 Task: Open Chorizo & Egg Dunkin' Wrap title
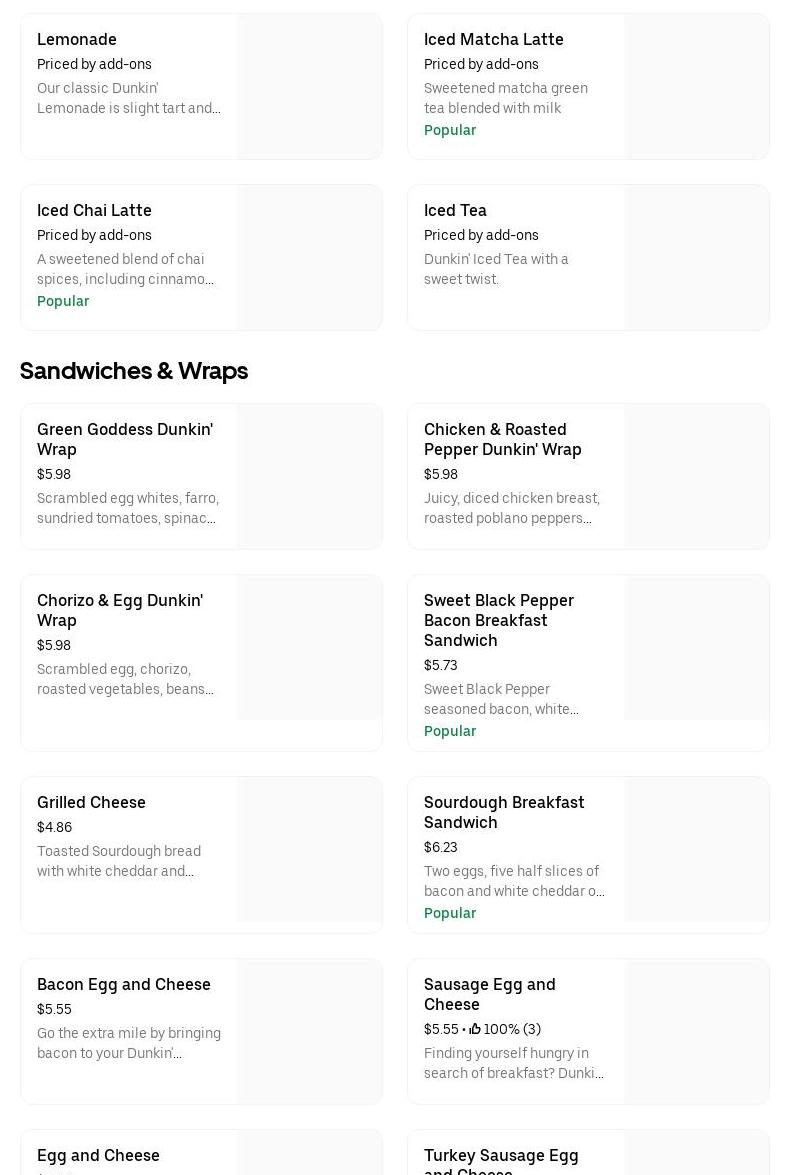119,610
